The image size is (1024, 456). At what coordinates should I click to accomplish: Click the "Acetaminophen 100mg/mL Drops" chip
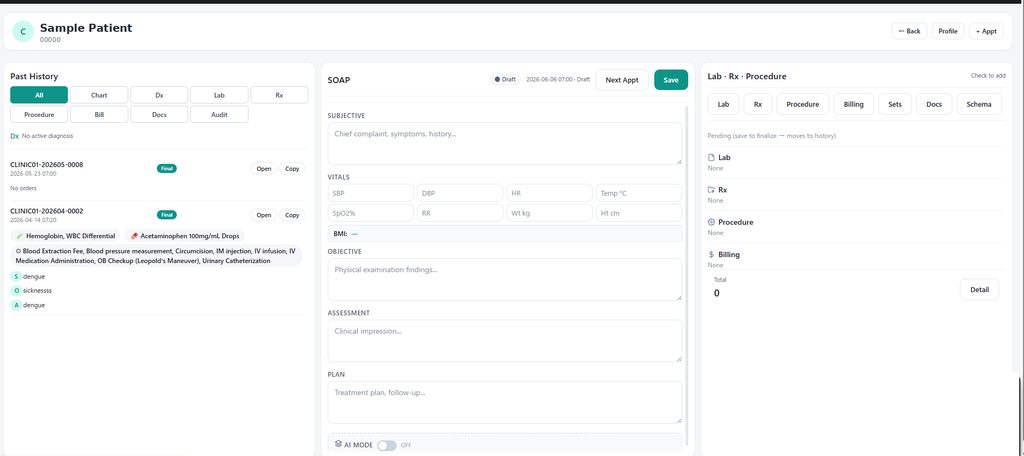point(185,236)
